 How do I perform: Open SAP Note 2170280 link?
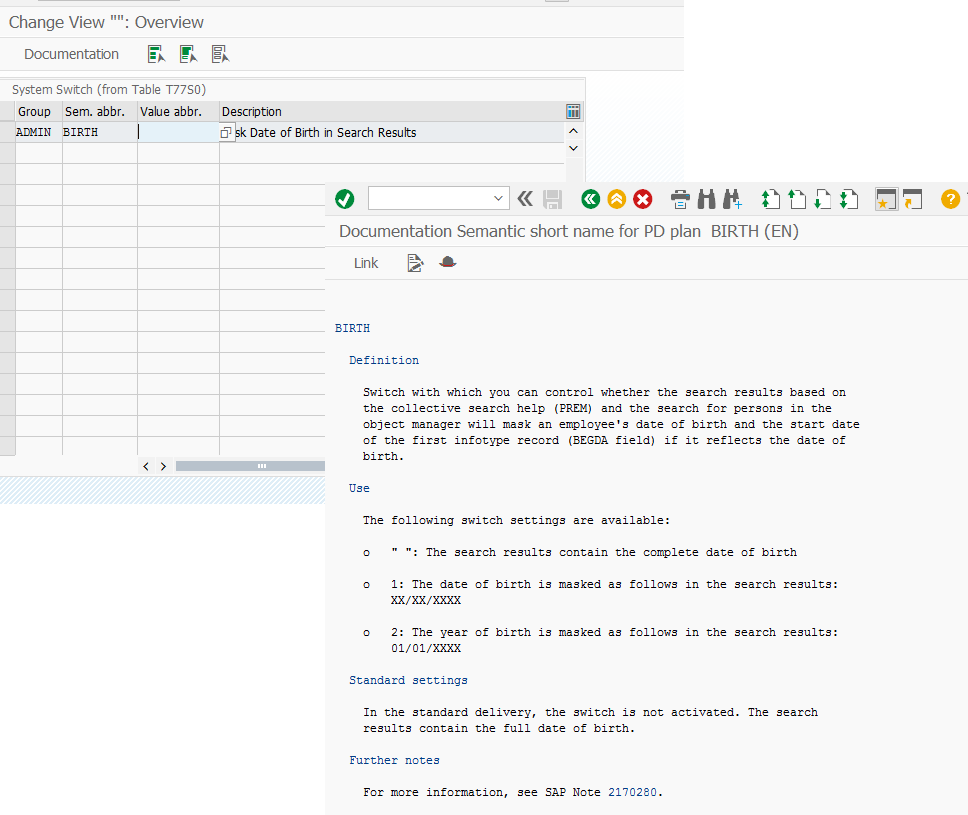click(x=632, y=792)
